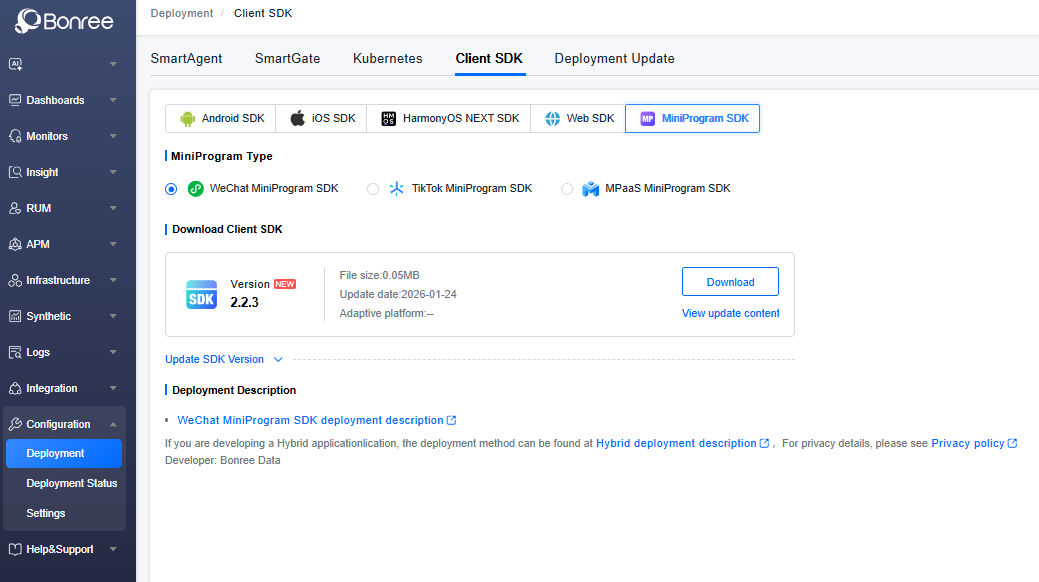The image size is (1039, 582).
Task: Expand the Dashboards menu arrow
Action: click(x=113, y=100)
